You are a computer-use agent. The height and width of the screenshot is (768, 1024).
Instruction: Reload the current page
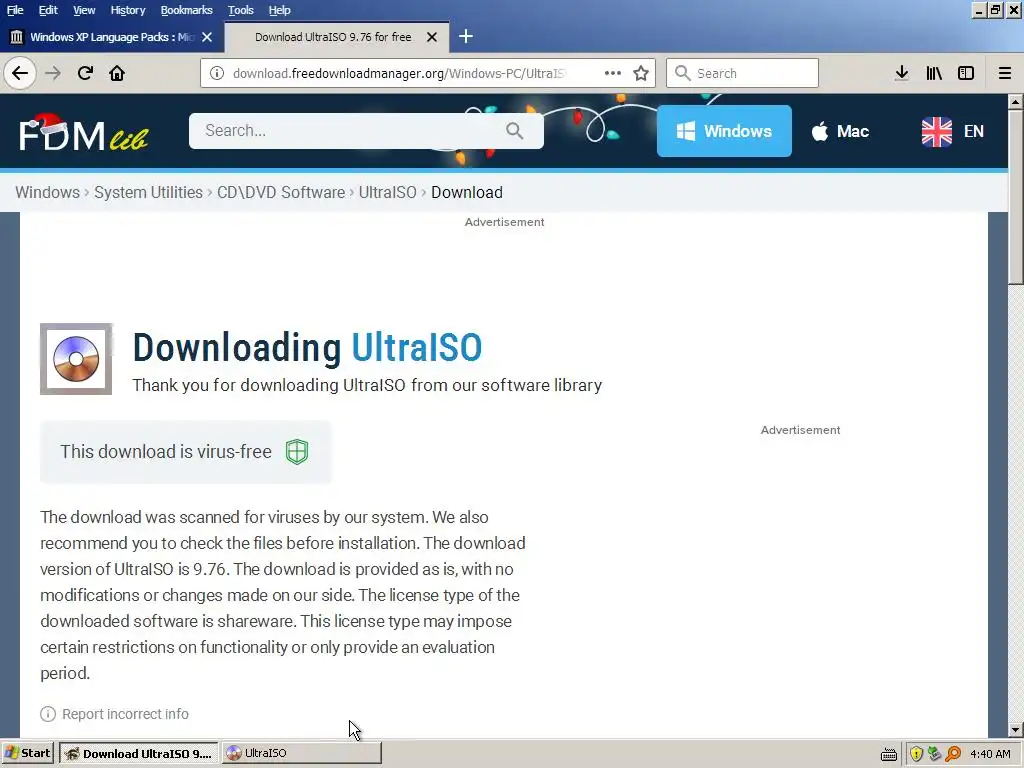[85, 73]
